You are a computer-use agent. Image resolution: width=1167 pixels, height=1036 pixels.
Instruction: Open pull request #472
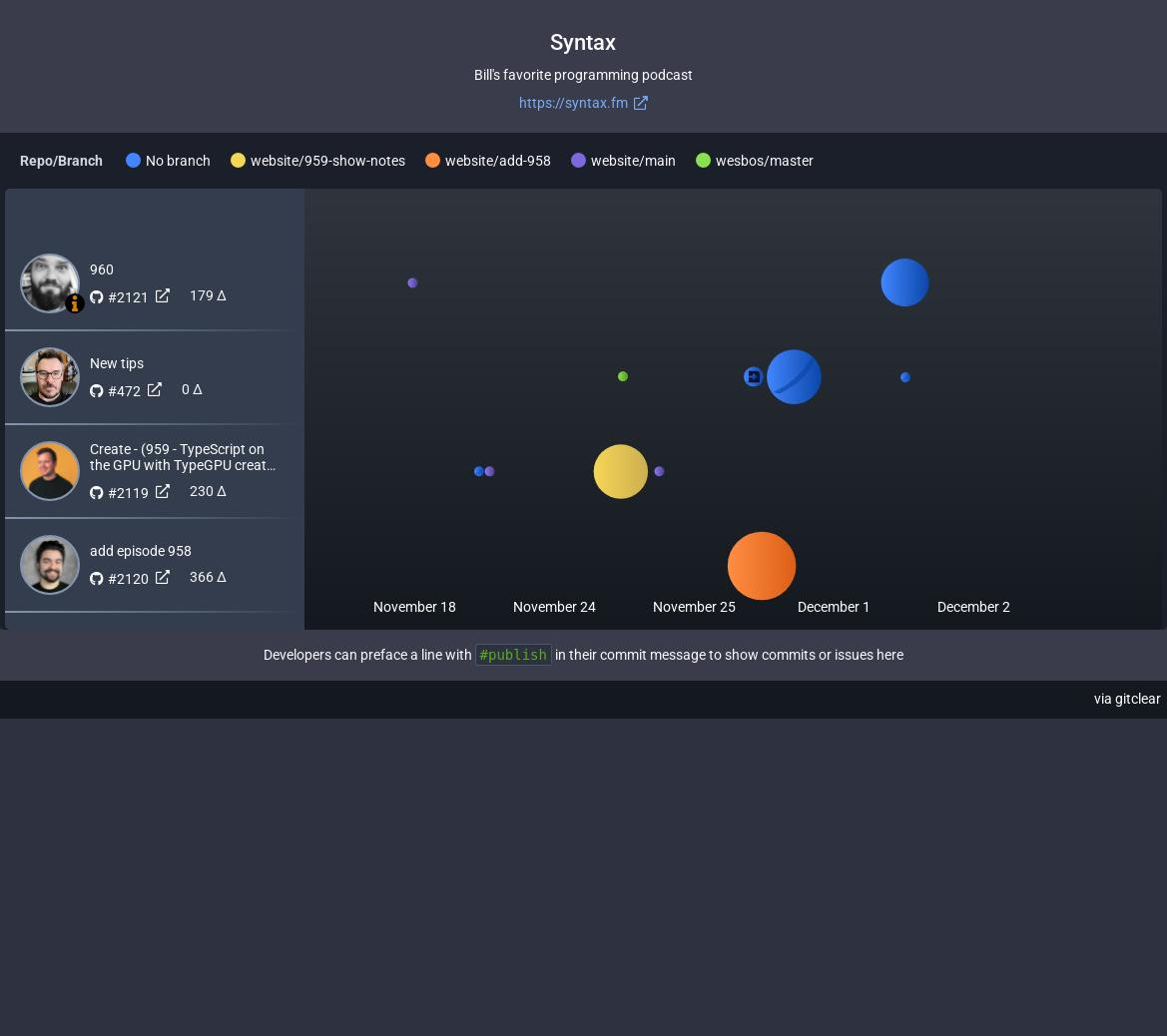tap(125, 391)
